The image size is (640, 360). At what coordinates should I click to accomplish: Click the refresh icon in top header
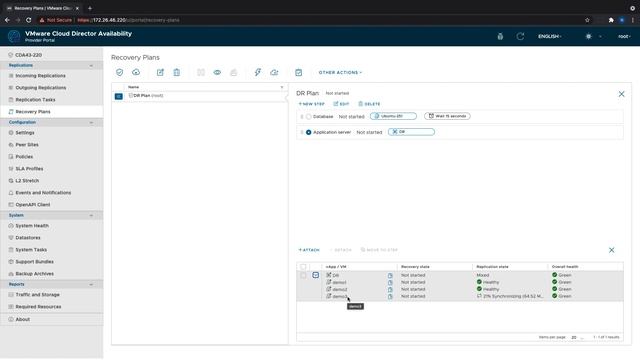(x=520, y=36)
